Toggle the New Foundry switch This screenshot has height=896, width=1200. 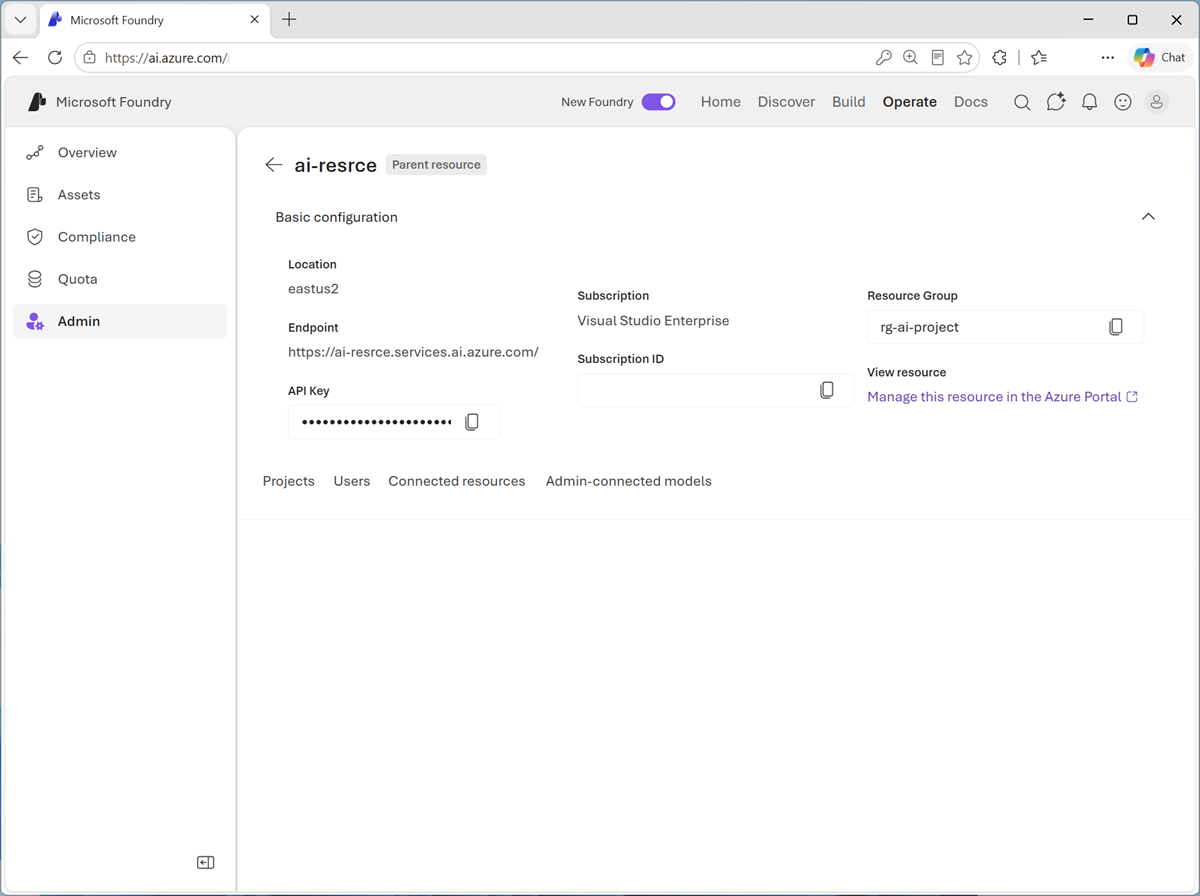[659, 102]
